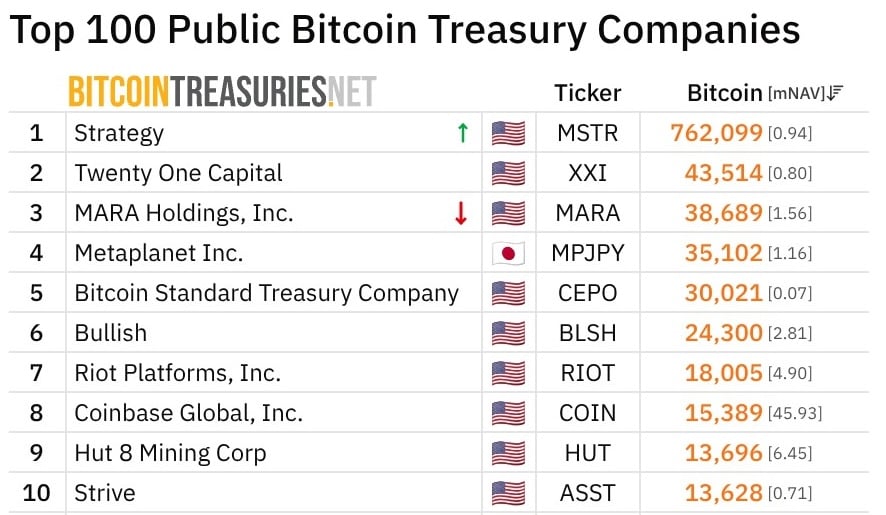Click the US flag in the Strategy row

coord(508,133)
